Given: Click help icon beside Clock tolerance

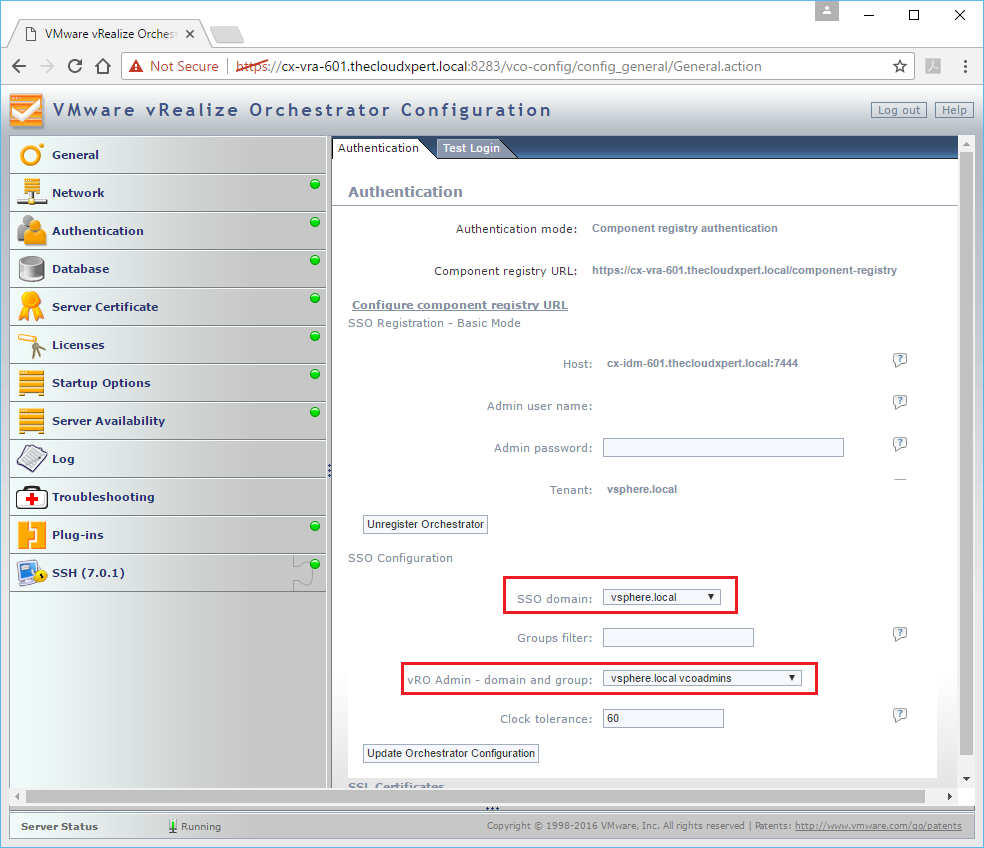Looking at the screenshot, I should 900,715.
